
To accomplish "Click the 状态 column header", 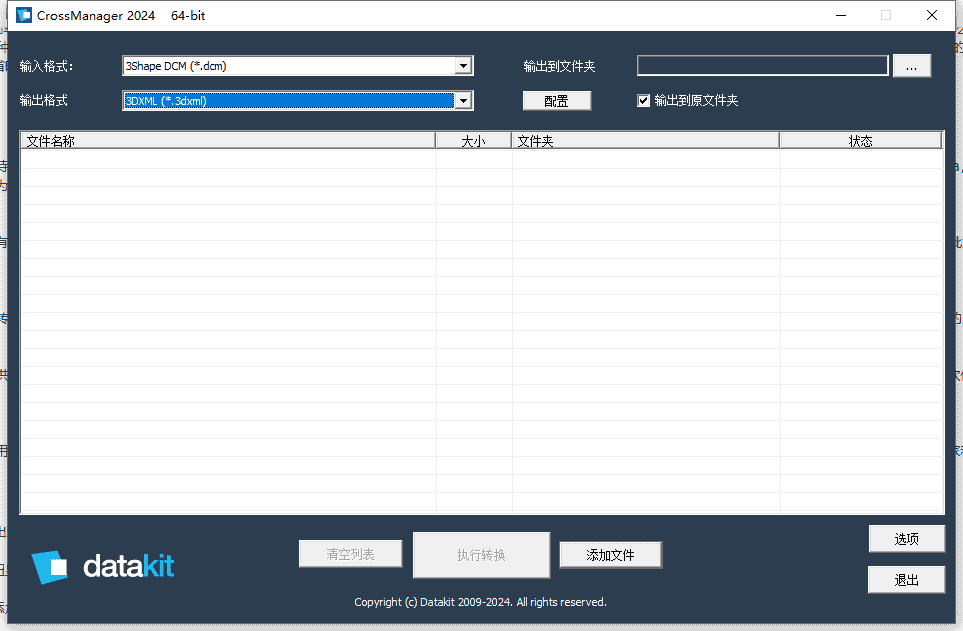I will coord(860,140).
